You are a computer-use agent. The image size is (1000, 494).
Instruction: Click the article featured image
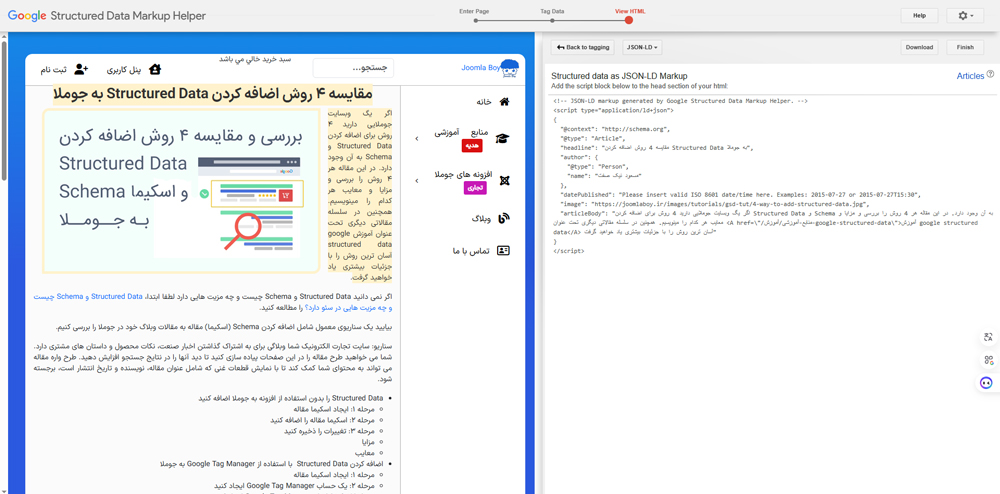point(181,191)
